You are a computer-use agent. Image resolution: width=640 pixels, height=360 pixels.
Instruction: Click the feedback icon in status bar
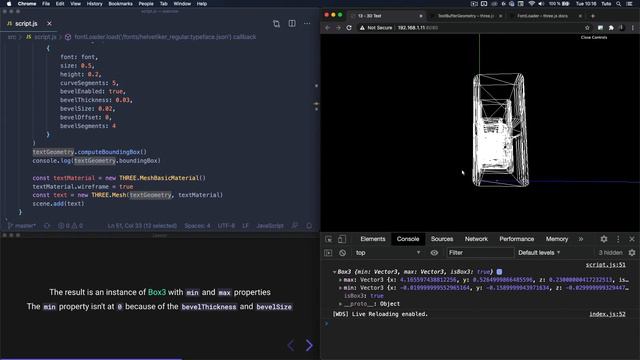pos(295,226)
